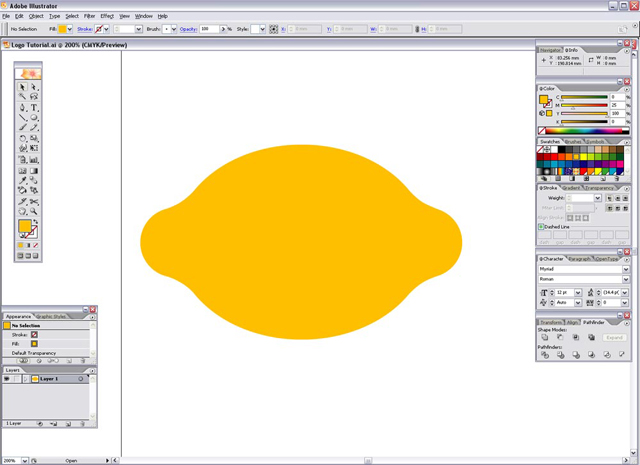Select the Mesh tool

coord(22,171)
